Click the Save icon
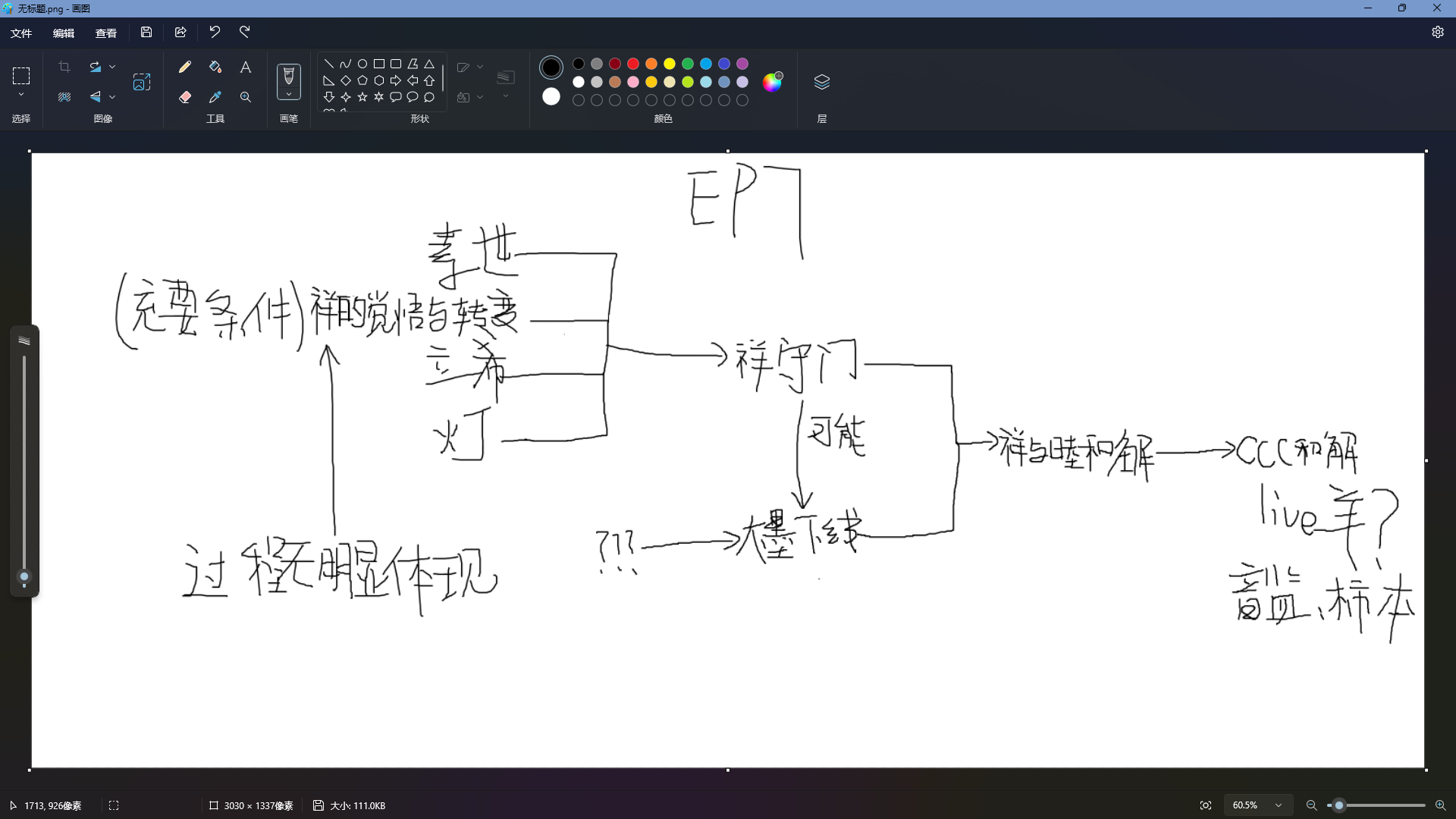The height and width of the screenshot is (819, 1456). click(146, 32)
